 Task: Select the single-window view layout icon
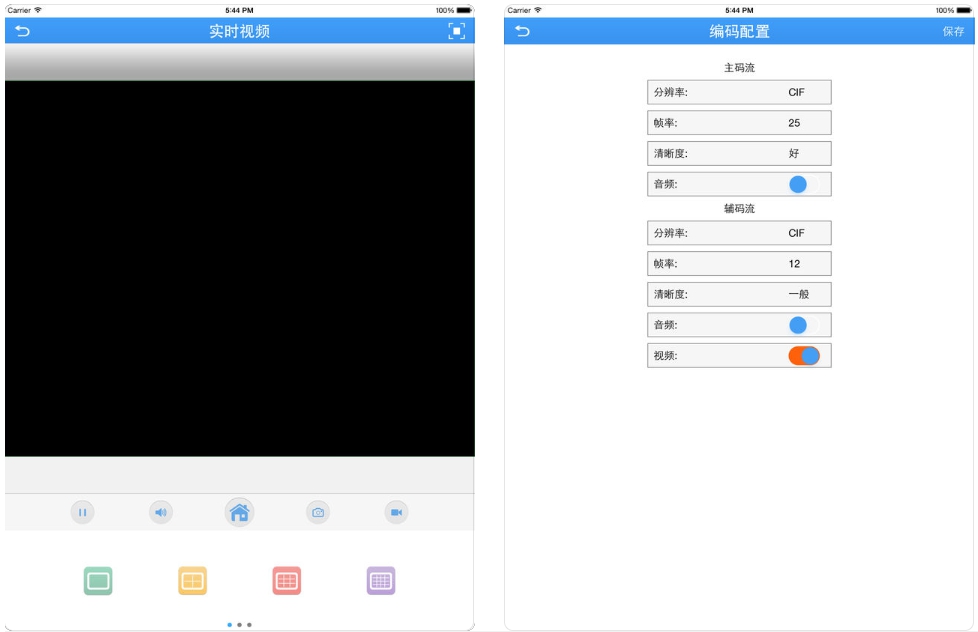(x=98, y=578)
